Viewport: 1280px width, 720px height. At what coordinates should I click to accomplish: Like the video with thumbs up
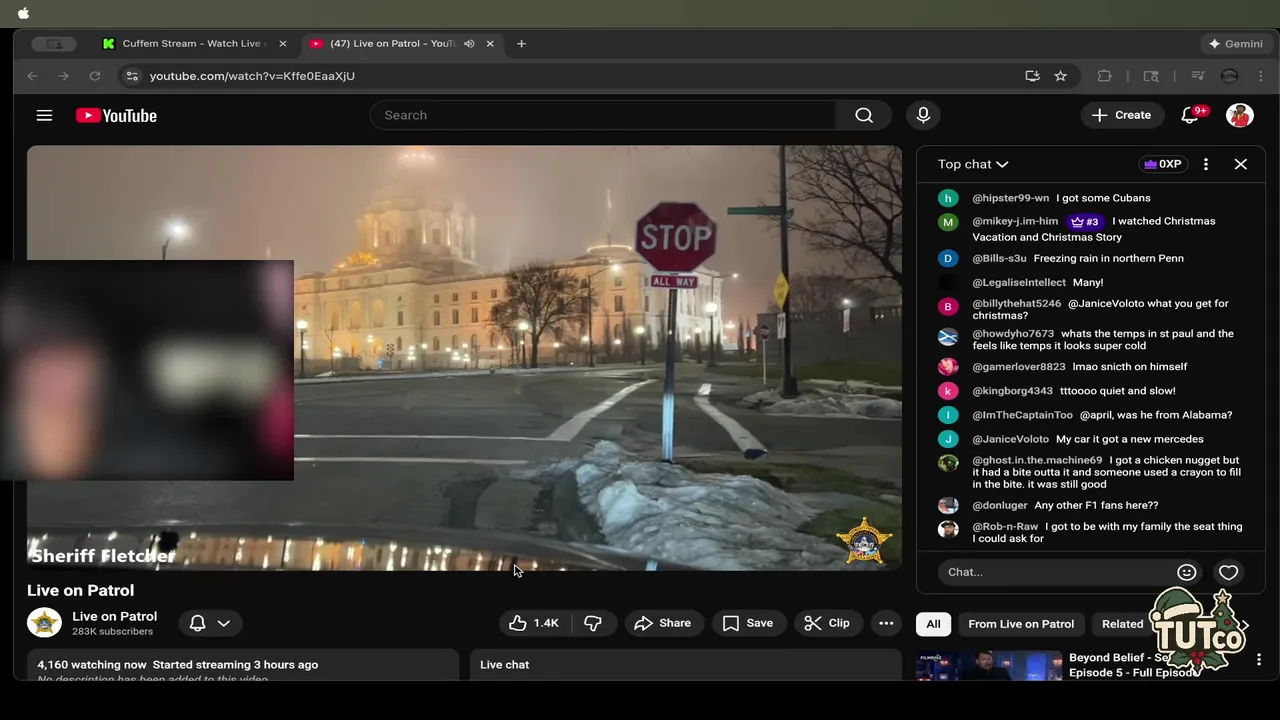tap(534, 623)
